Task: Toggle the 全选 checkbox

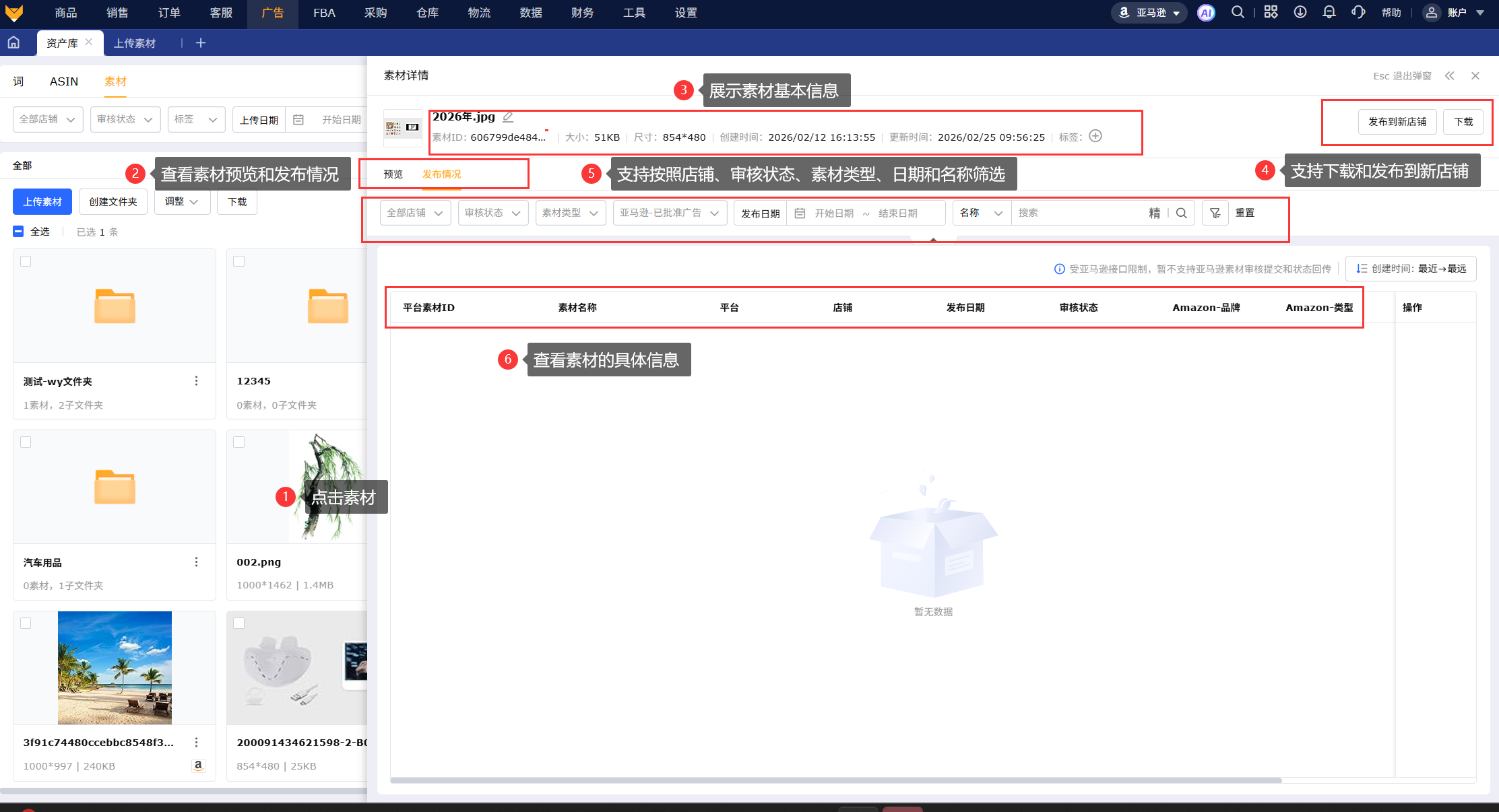Action: tap(19, 232)
